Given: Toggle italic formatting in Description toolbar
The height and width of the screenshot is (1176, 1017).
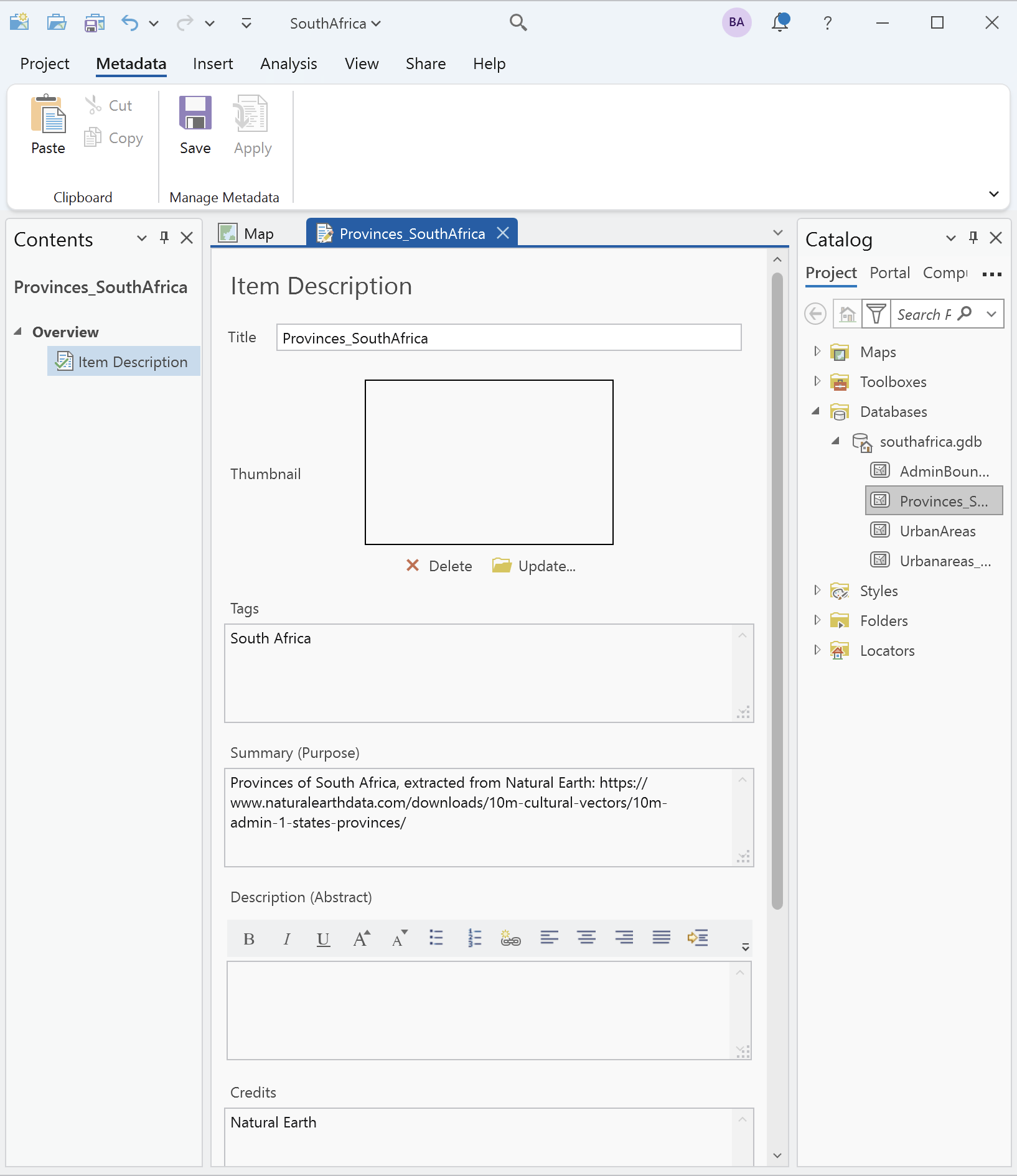Looking at the screenshot, I should (x=286, y=939).
